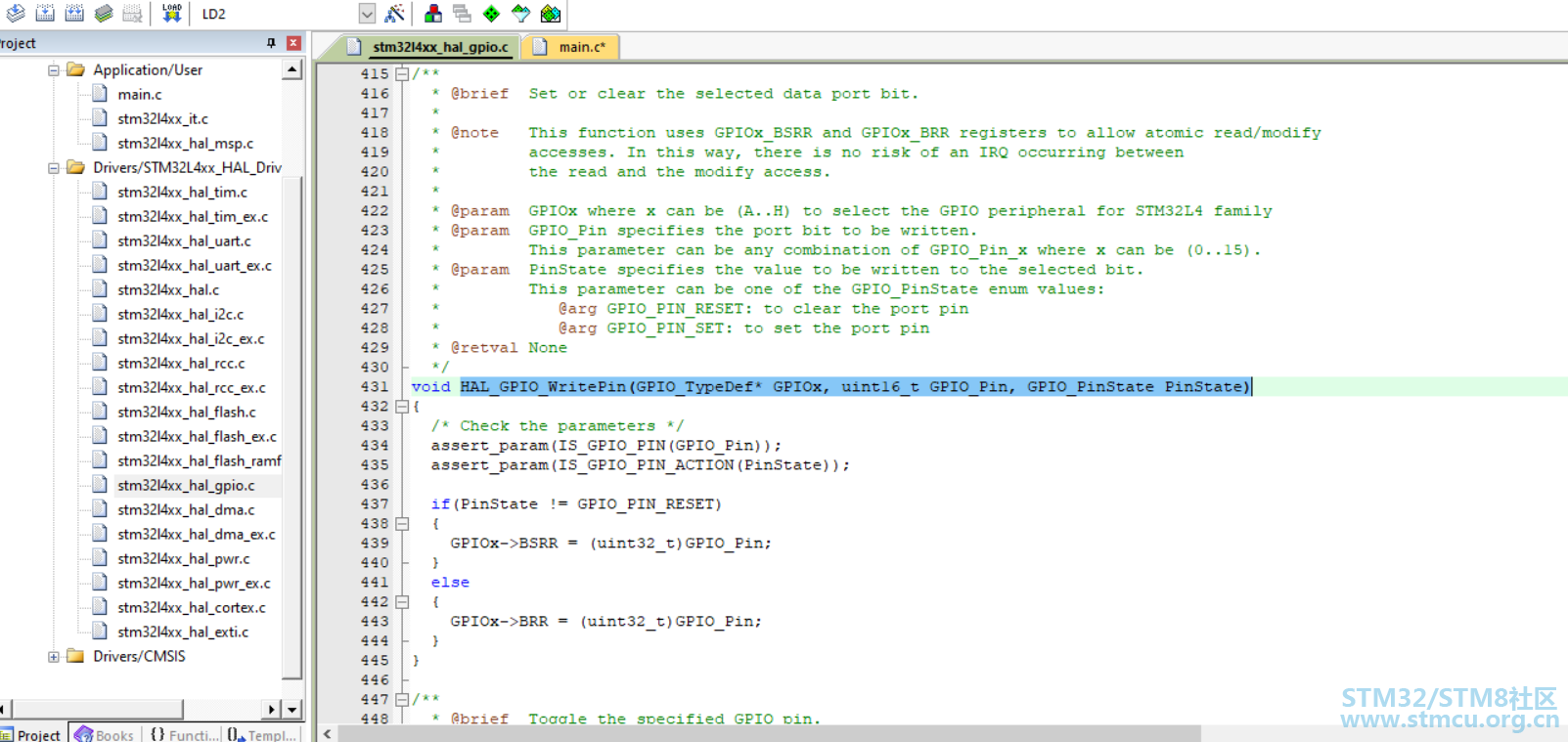Click project tree scroll-down arrow

[291, 709]
